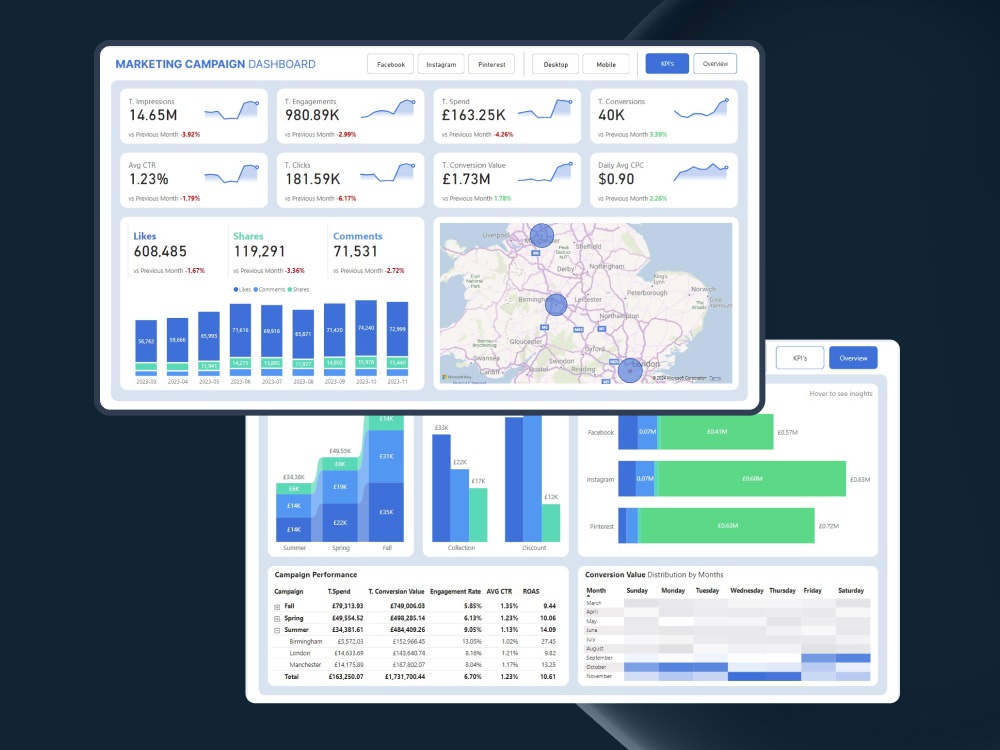Click Facebook green bar labeled £0.41M
Image resolution: width=1000 pixels, height=750 pixels.
click(716, 432)
